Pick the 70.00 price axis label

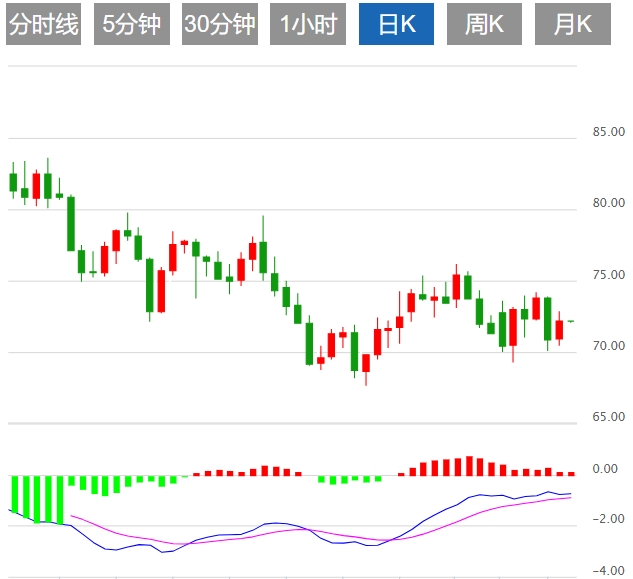coord(608,346)
